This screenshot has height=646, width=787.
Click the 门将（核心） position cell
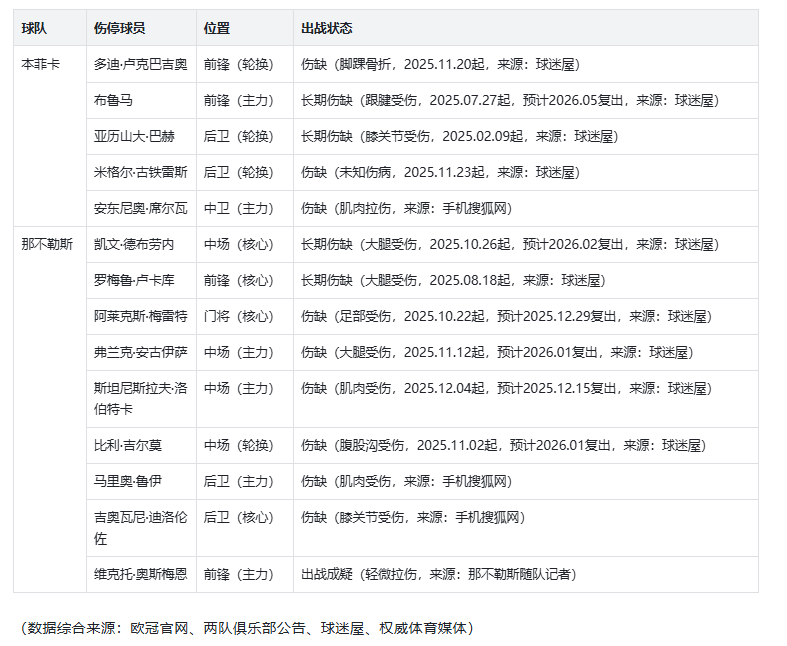(238, 316)
